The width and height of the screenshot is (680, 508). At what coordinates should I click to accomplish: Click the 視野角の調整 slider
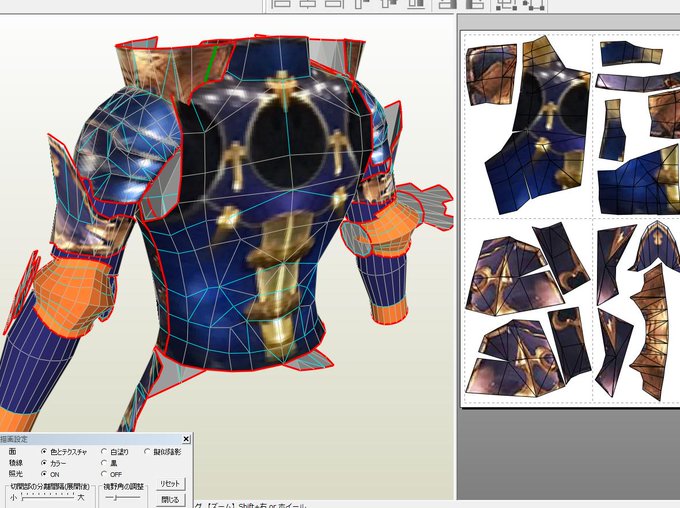pos(123,497)
